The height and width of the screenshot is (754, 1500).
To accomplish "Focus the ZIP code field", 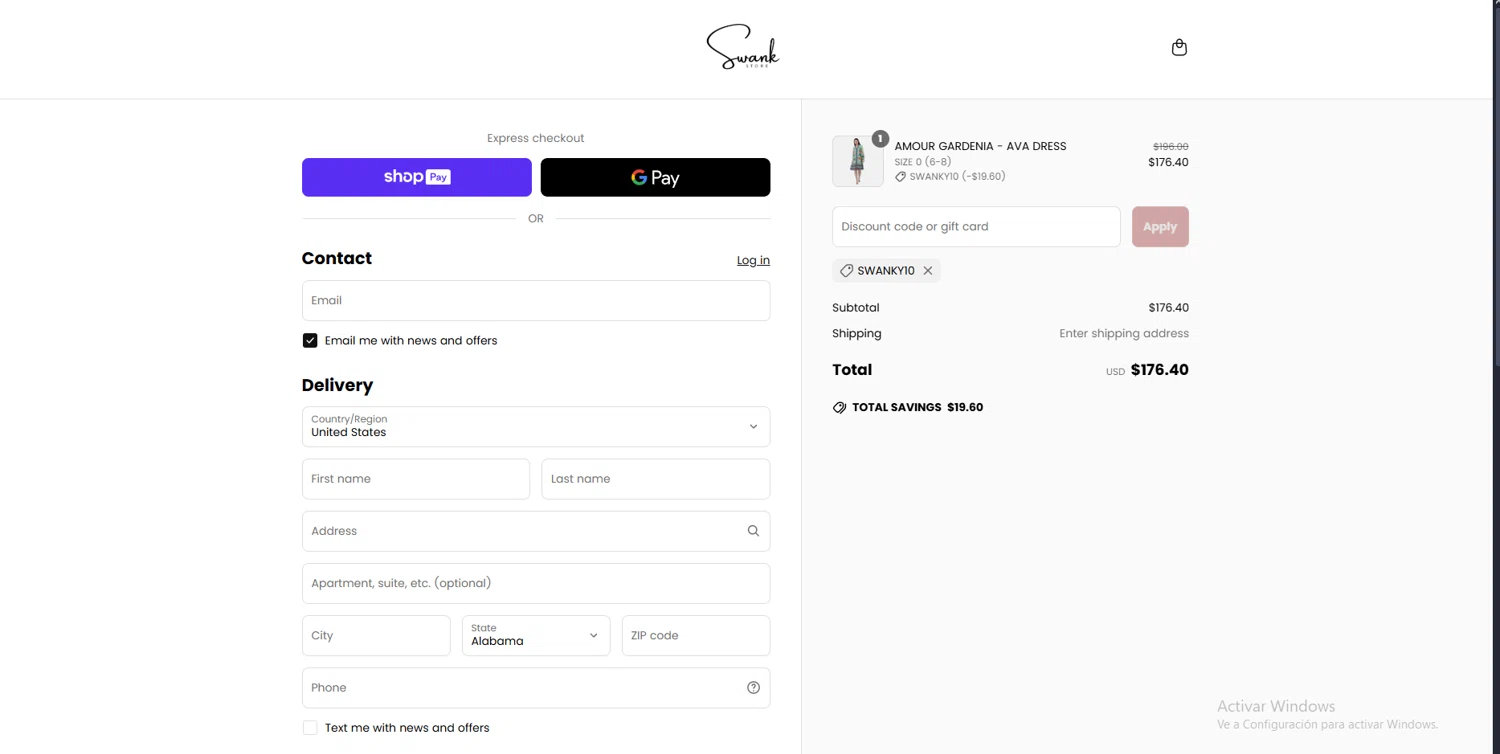I will click(696, 636).
